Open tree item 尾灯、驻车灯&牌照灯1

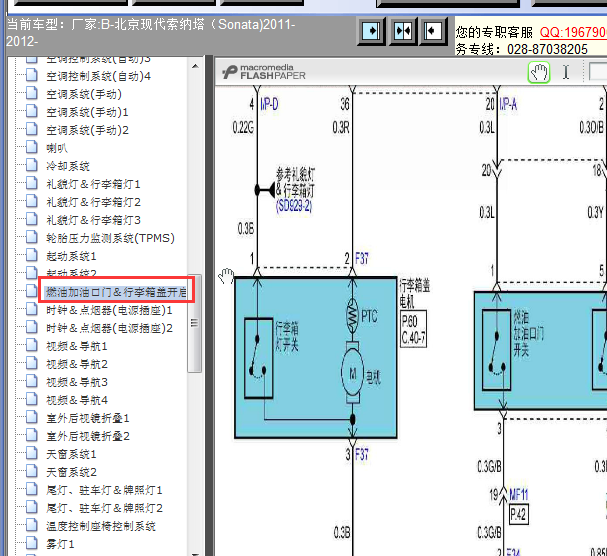point(104,490)
